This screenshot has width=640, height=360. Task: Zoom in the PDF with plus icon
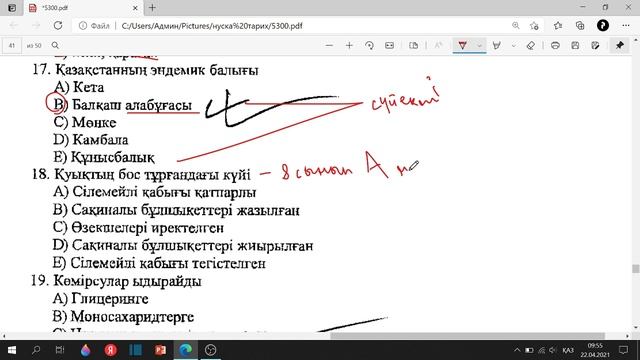[x=349, y=45]
